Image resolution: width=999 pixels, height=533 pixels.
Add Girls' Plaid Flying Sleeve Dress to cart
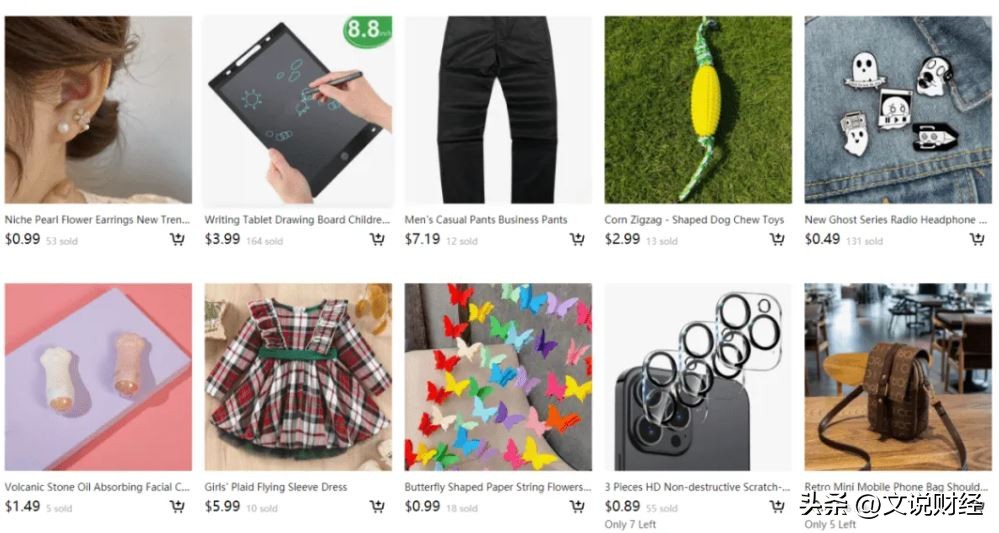[377, 507]
